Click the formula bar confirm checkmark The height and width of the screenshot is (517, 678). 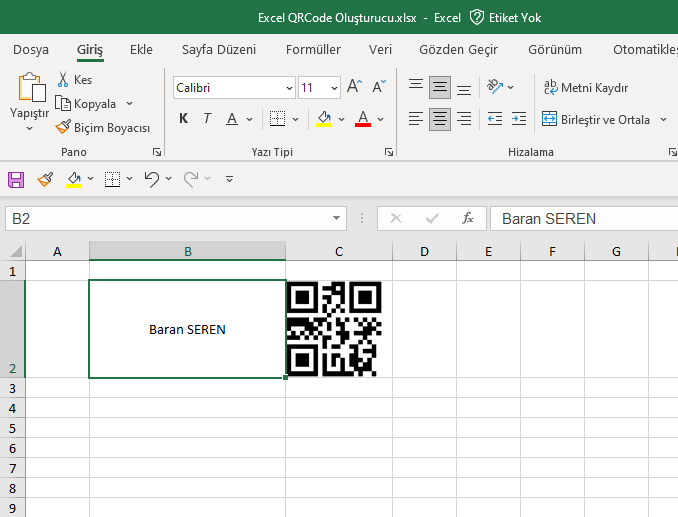point(432,218)
